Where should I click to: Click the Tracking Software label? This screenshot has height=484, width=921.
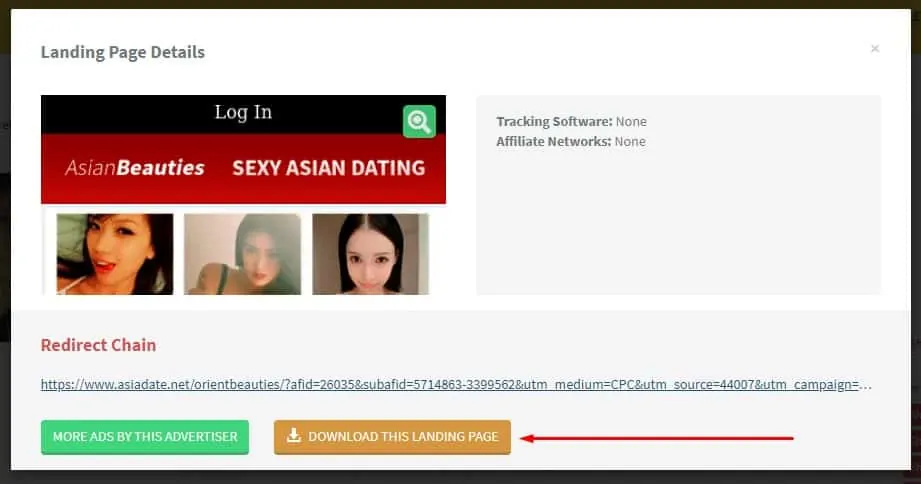554,122
